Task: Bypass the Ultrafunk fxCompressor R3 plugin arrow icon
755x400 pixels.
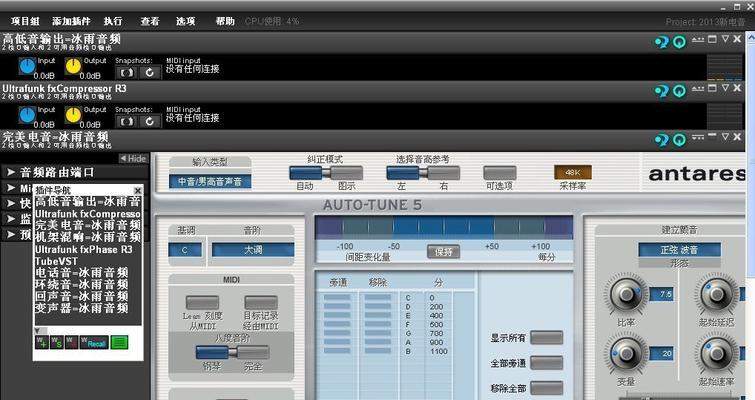Action: pyautogui.click(x=662, y=91)
